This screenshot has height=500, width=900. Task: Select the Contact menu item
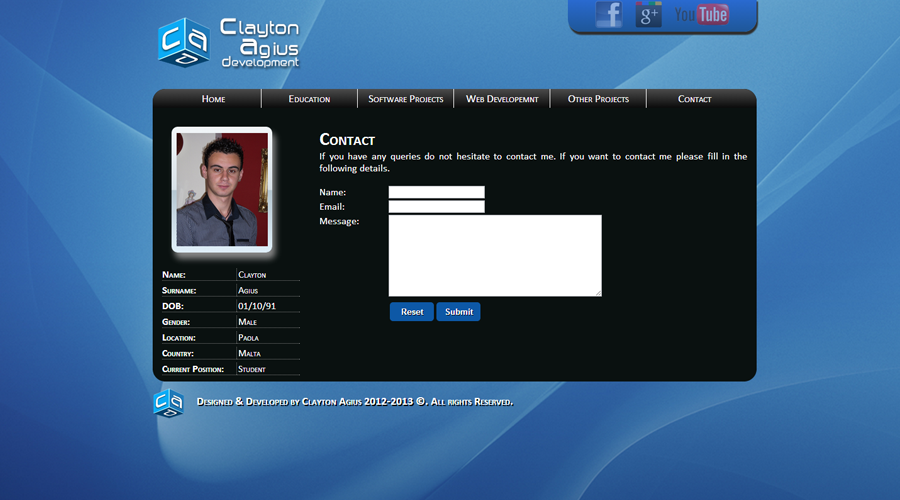695,99
